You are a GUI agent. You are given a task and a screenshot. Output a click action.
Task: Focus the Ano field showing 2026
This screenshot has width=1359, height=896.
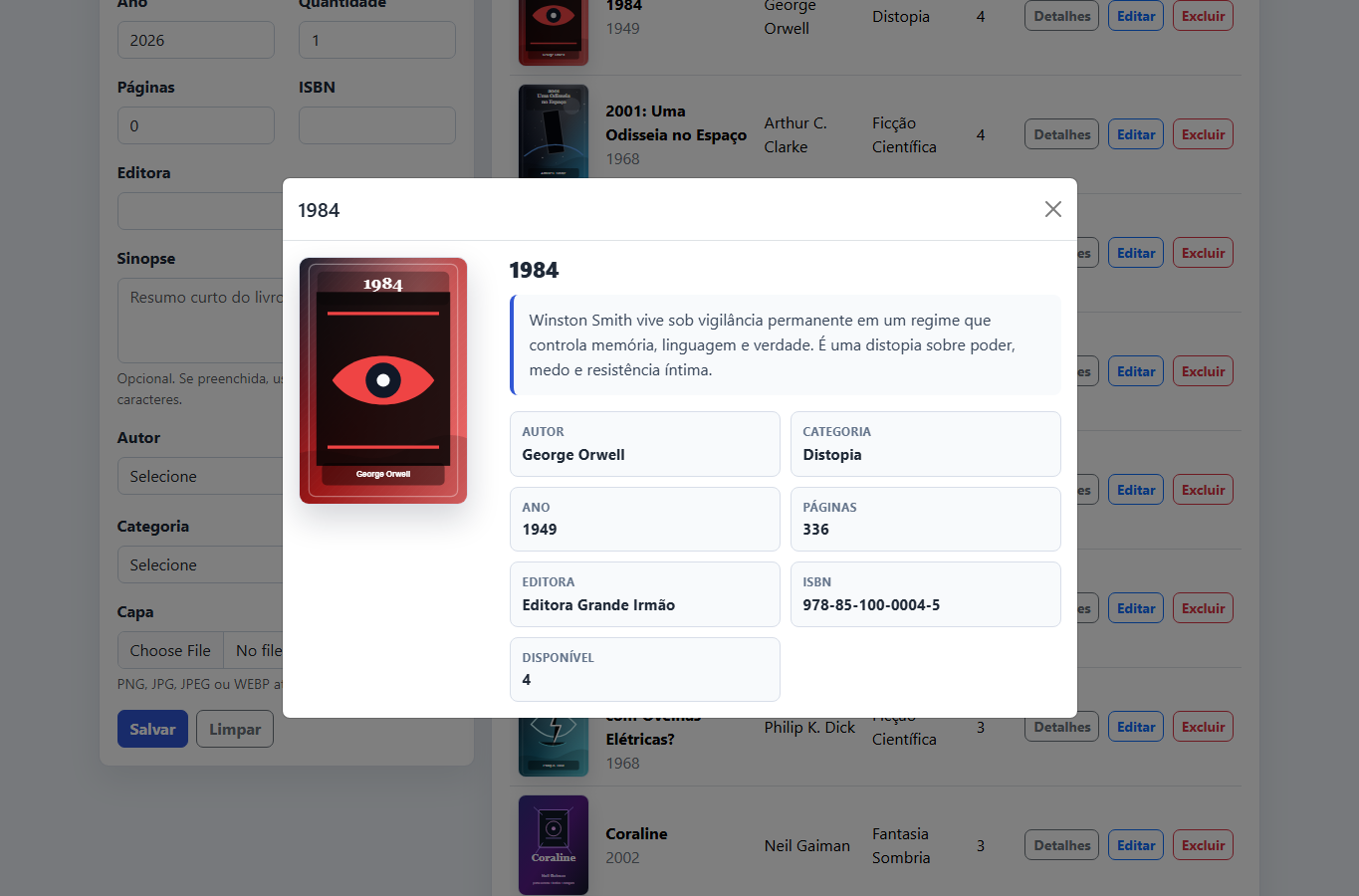coord(196,40)
